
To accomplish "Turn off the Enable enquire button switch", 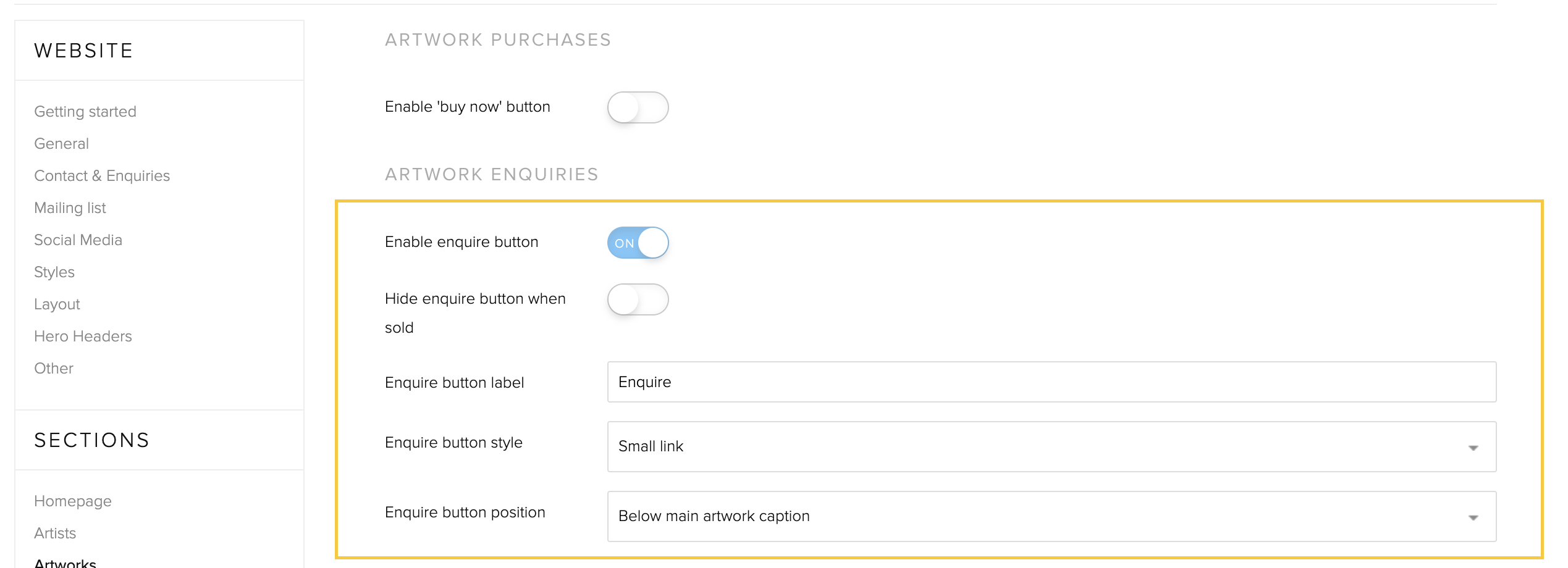I will click(x=638, y=243).
